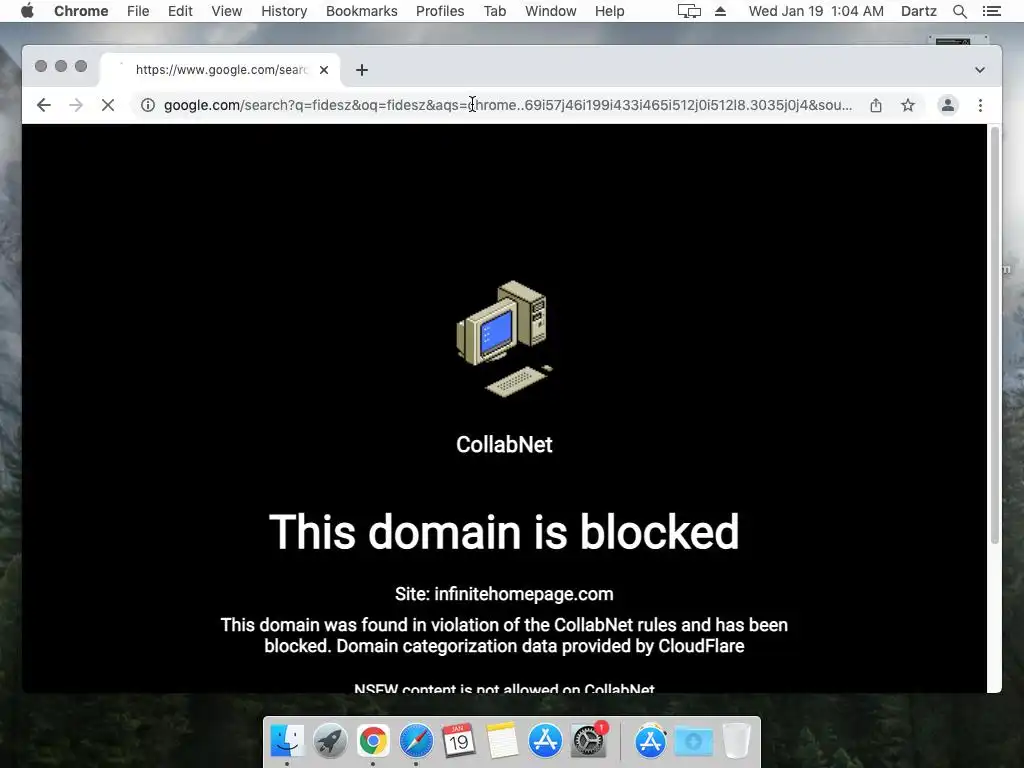Open a new tab
The width and height of the screenshot is (1024, 768).
point(362,70)
